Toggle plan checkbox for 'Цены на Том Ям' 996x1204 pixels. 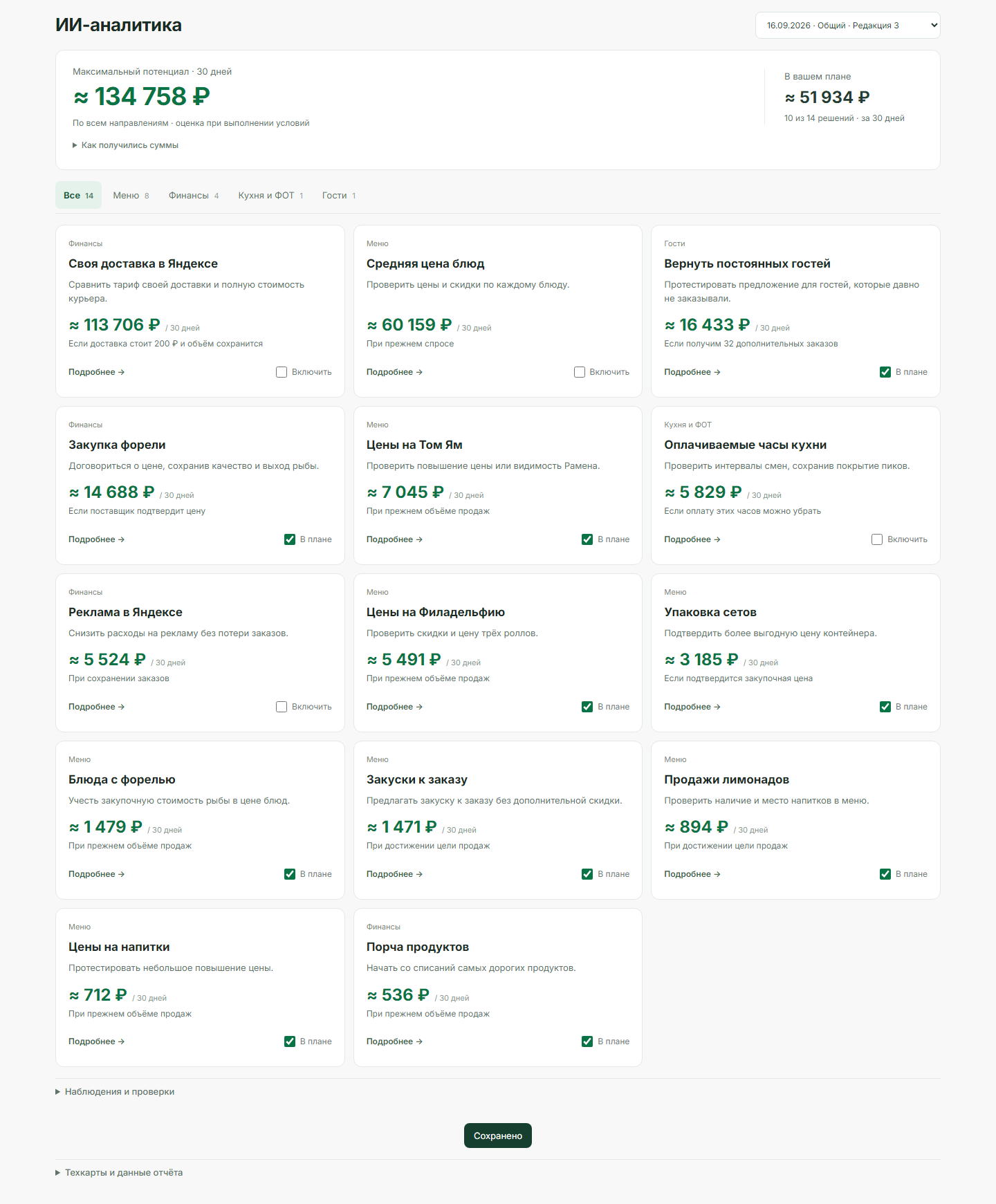[587, 539]
